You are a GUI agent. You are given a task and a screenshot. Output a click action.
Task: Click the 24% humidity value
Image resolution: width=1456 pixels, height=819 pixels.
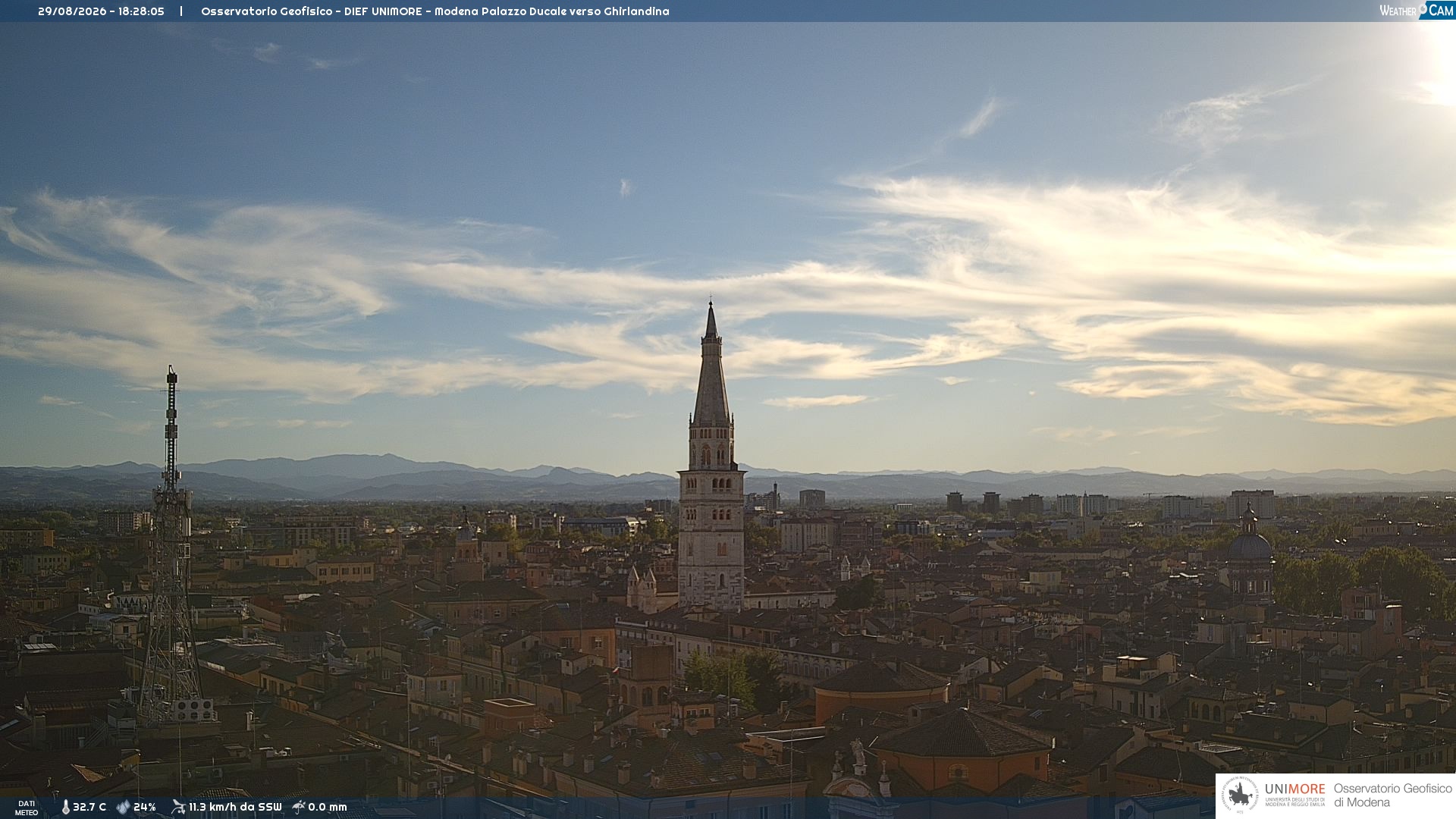(x=145, y=807)
